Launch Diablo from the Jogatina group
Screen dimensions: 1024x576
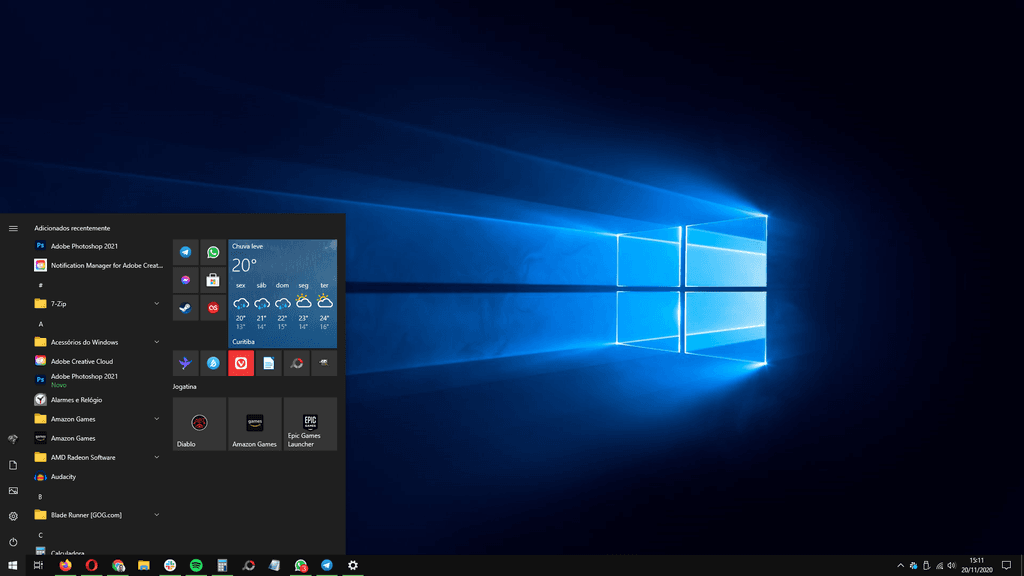pos(198,423)
